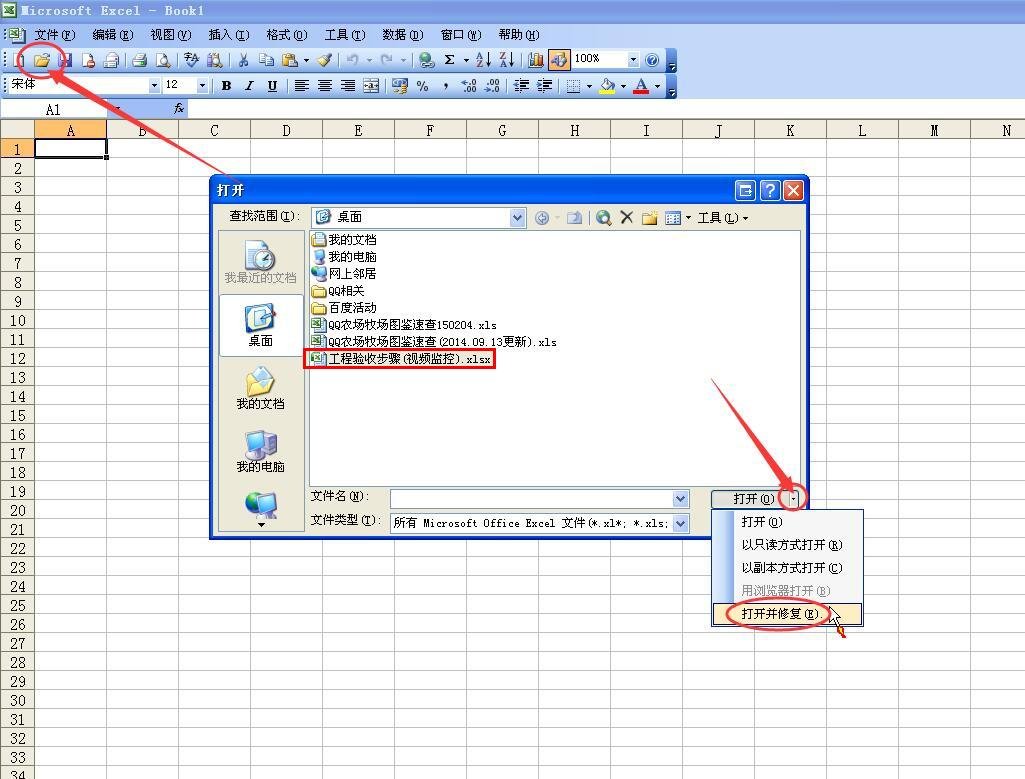Expand the 文件类型 file type dropdown

(x=680, y=523)
